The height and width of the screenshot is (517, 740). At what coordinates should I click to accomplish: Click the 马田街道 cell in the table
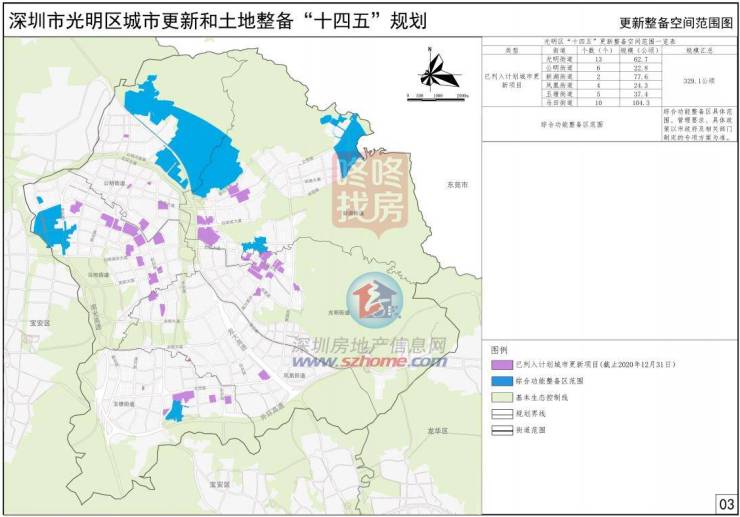tap(559, 102)
